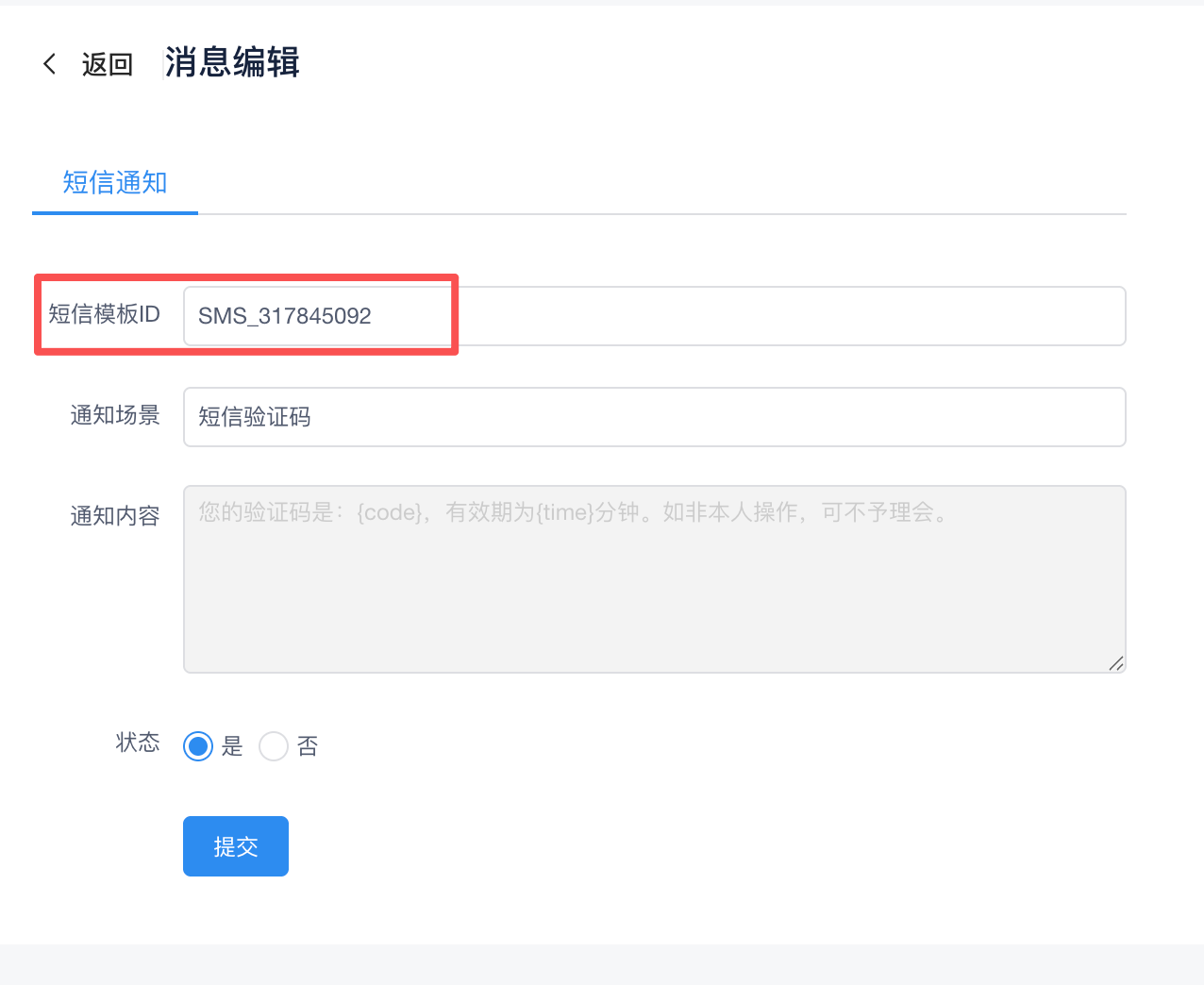
Task: Click the 否 radio label text
Action: tap(308, 746)
